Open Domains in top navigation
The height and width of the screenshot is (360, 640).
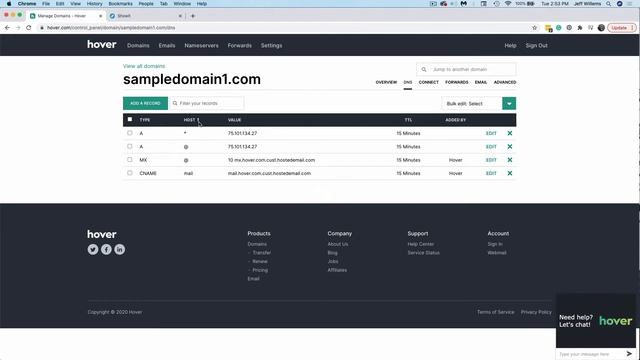tap(138, 46)
